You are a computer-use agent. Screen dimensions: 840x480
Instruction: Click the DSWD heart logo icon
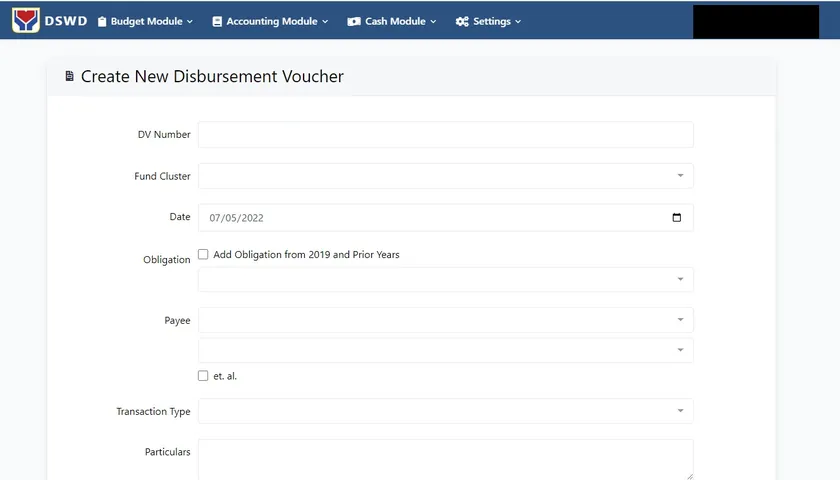(26, 20)
